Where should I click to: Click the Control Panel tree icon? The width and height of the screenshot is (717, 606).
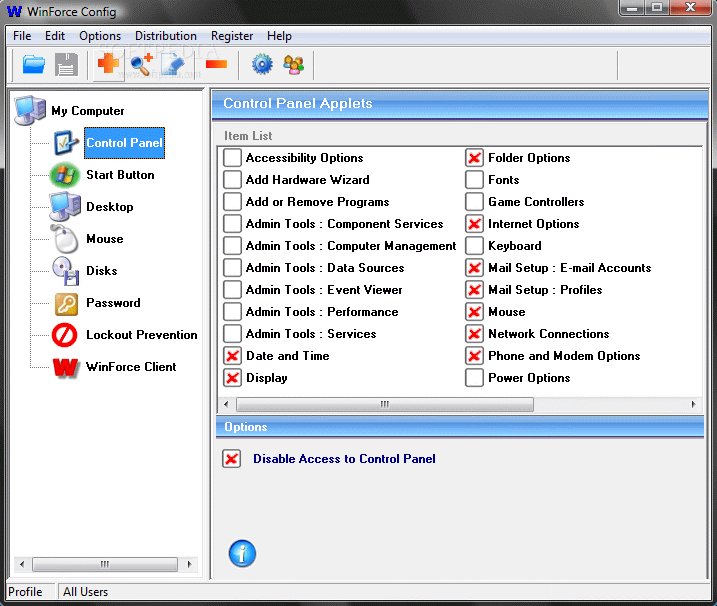point(66,143)
